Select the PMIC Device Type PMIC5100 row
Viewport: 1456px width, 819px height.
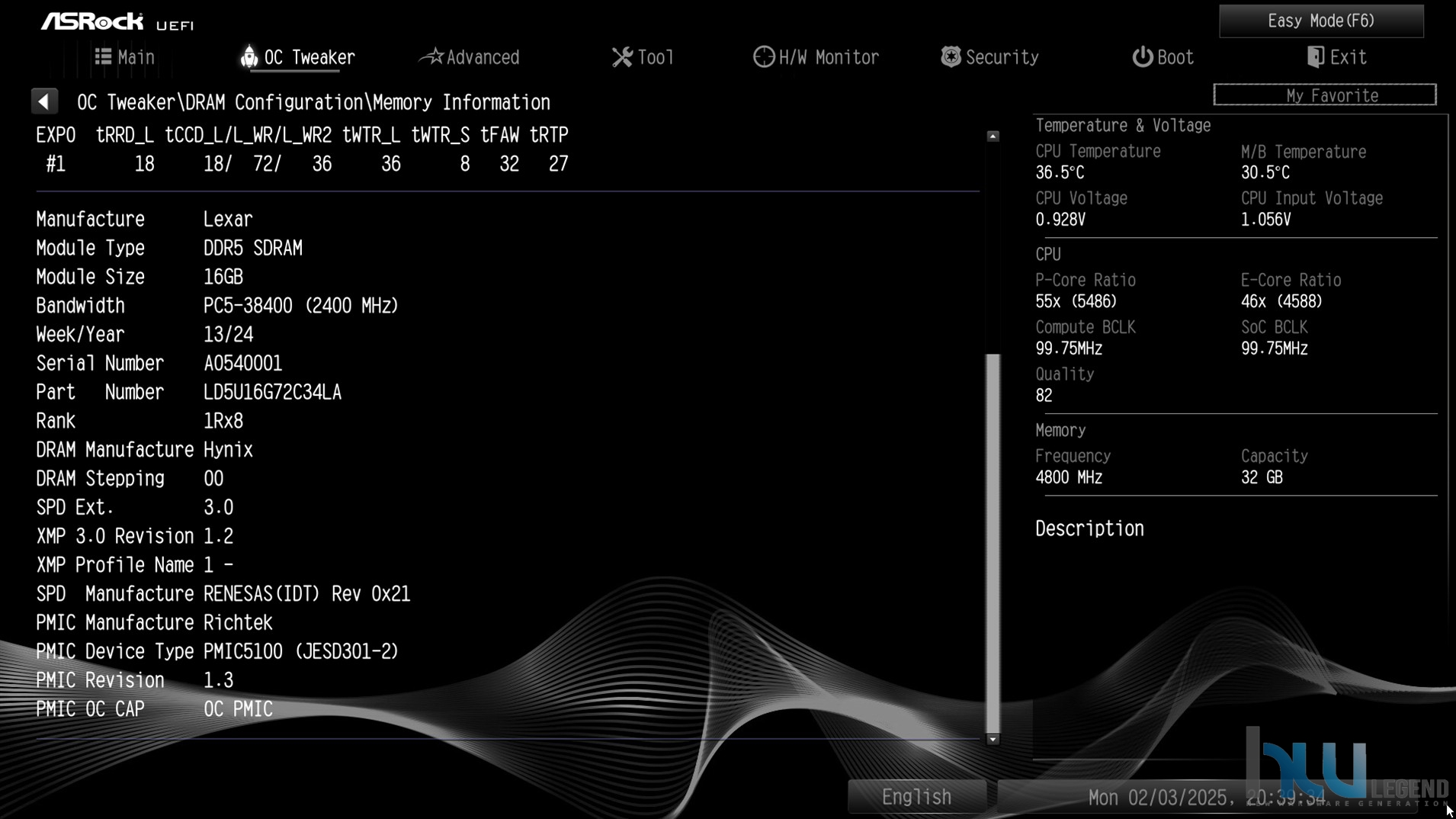(217, 652)
